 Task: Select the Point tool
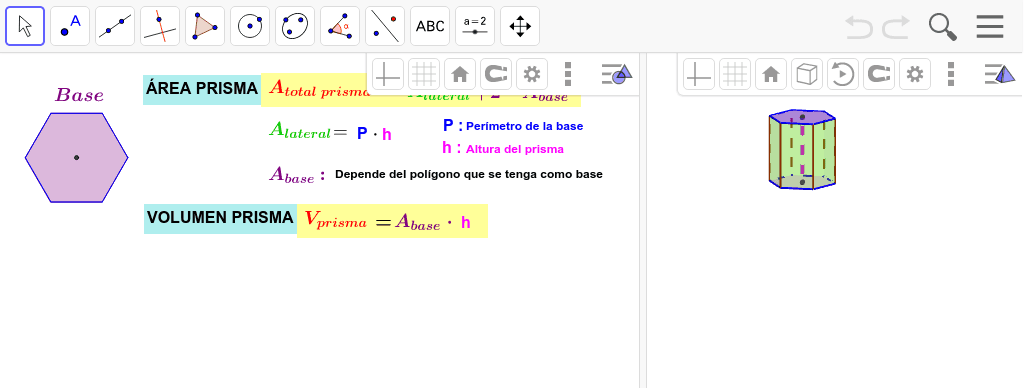point(70,26)
